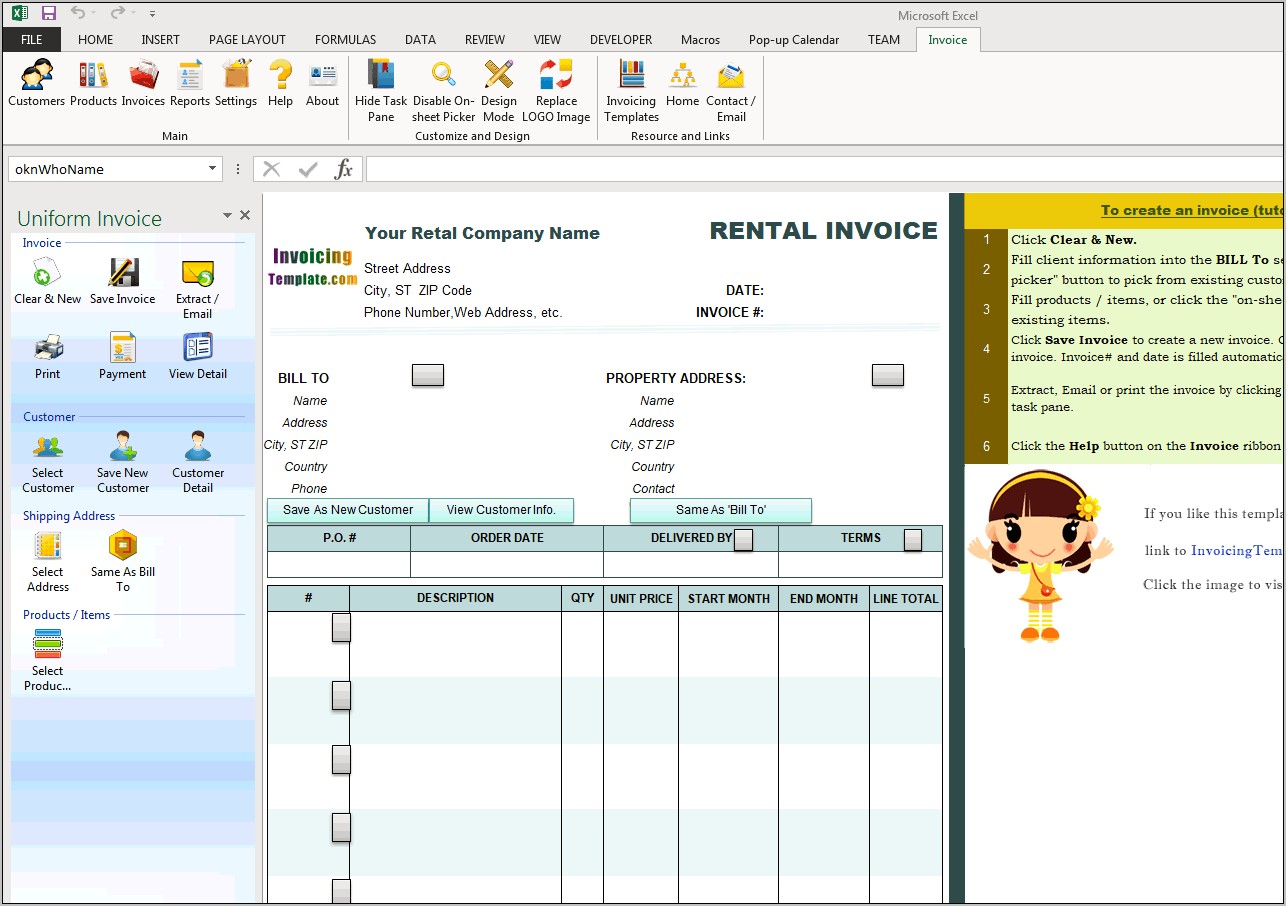Click the DELIVERED BY picker button

743,540
